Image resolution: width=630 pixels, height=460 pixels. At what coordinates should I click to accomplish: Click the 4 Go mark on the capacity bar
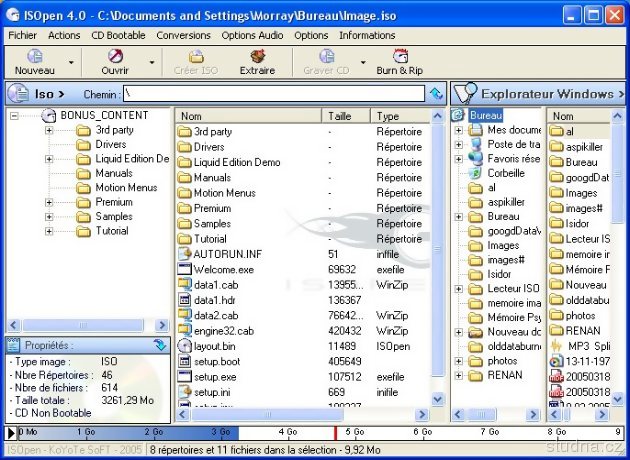(x=287, y=432)
